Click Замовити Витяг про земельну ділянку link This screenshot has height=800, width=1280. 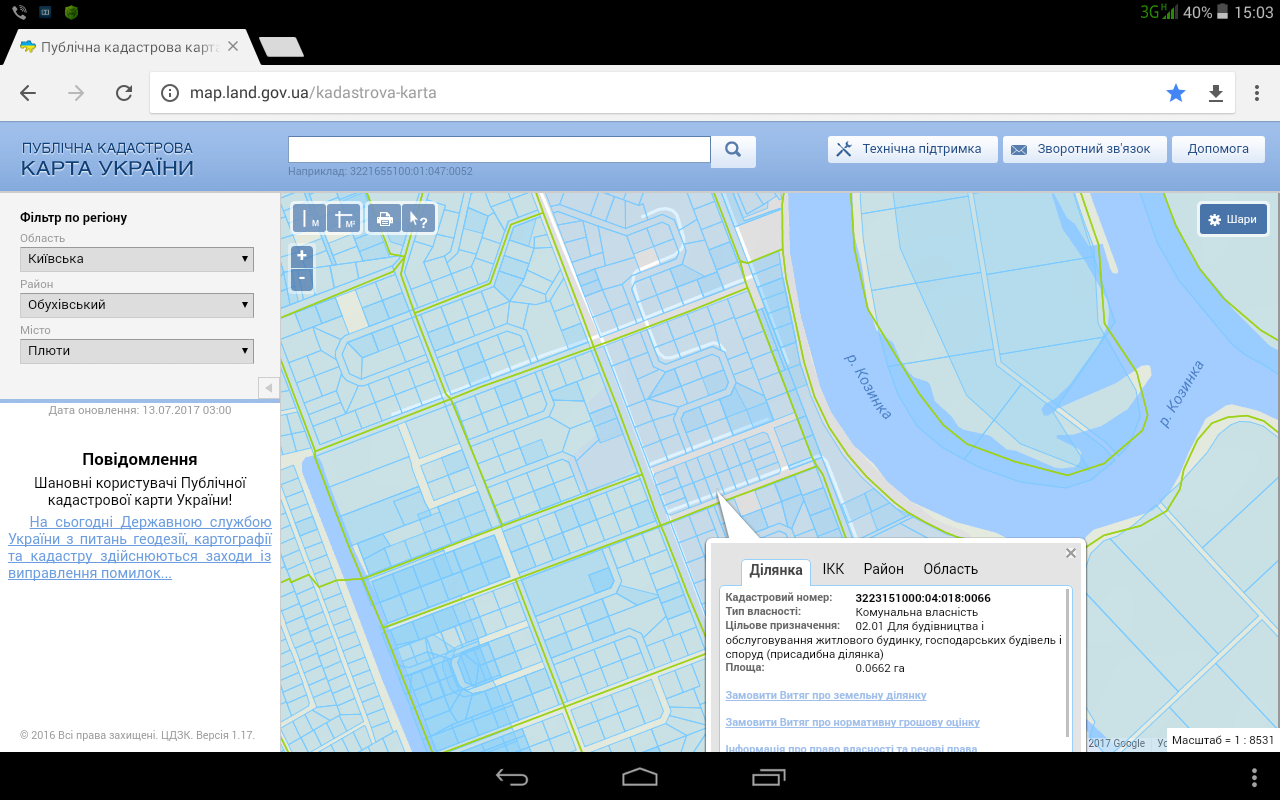pos(826,695)
